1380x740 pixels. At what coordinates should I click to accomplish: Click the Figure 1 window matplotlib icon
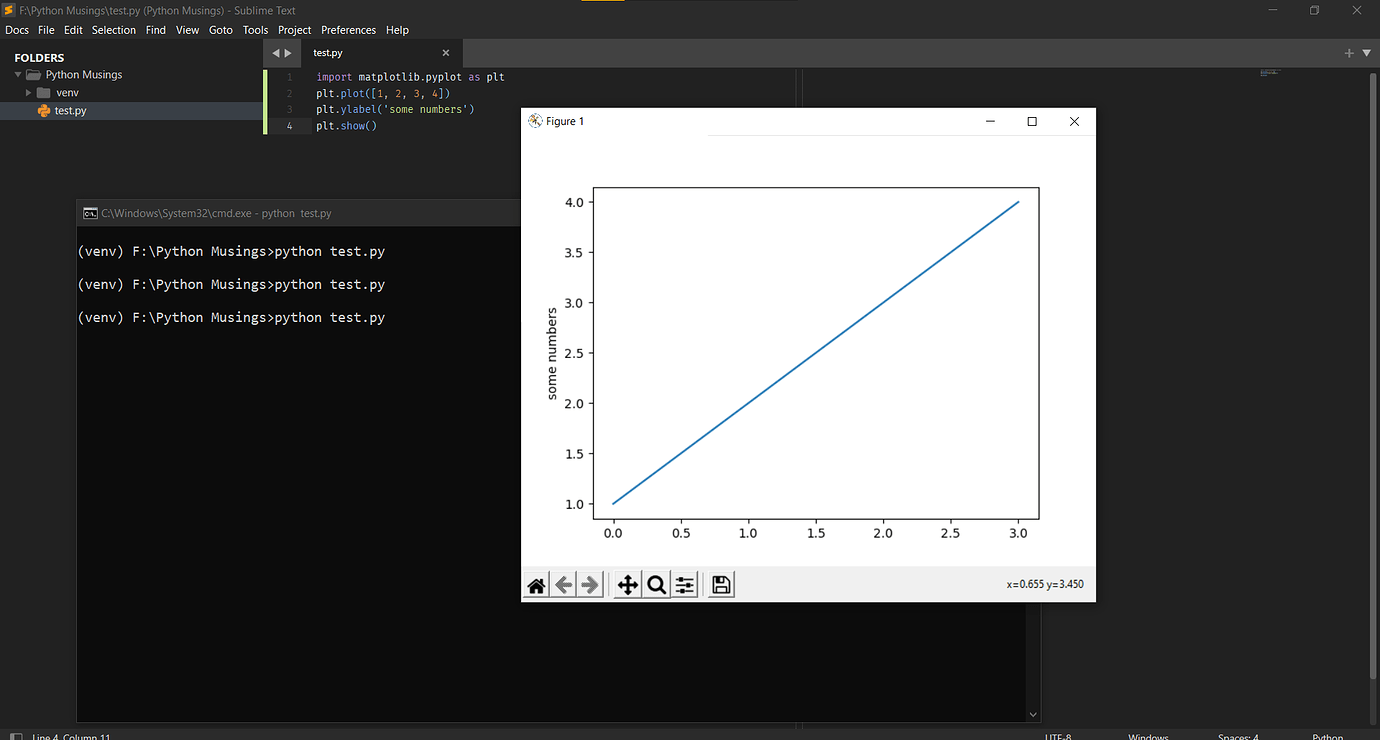pyautogui.click(x=534, y=121)
